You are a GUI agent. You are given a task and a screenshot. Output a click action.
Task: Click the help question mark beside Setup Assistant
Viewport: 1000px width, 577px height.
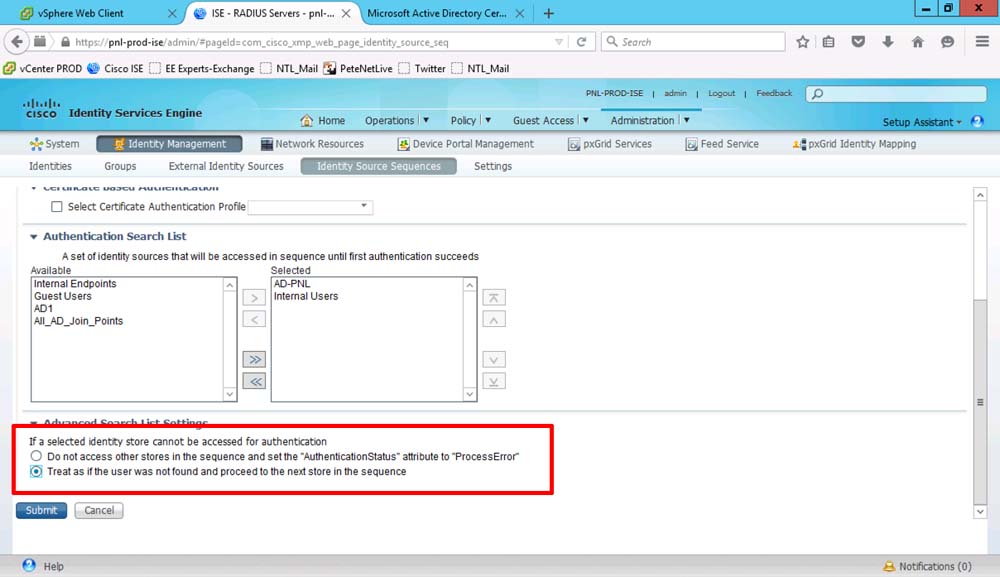[977, 121]
